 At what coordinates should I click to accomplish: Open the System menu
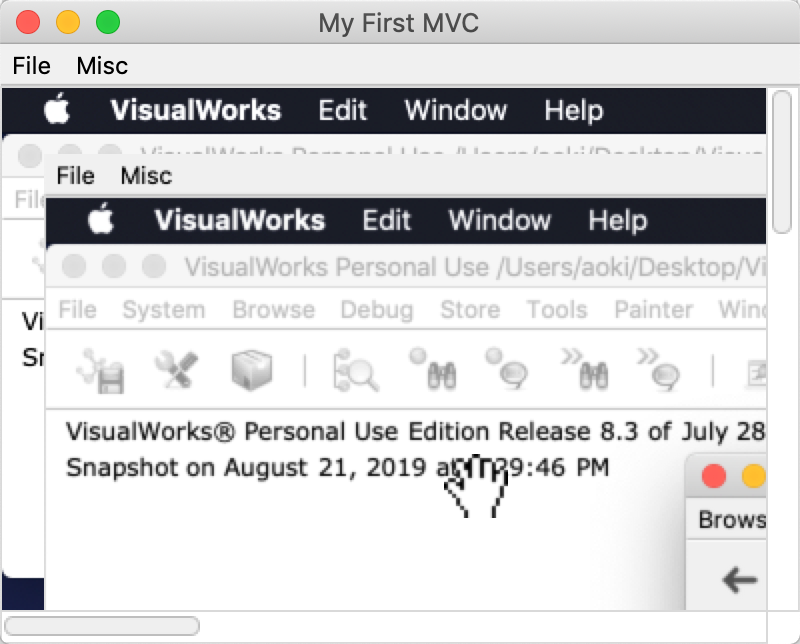164,310
